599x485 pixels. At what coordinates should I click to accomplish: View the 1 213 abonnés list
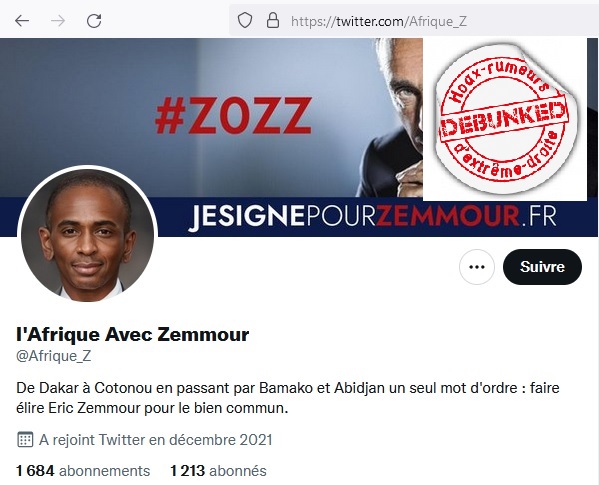[x=218, y=471]
